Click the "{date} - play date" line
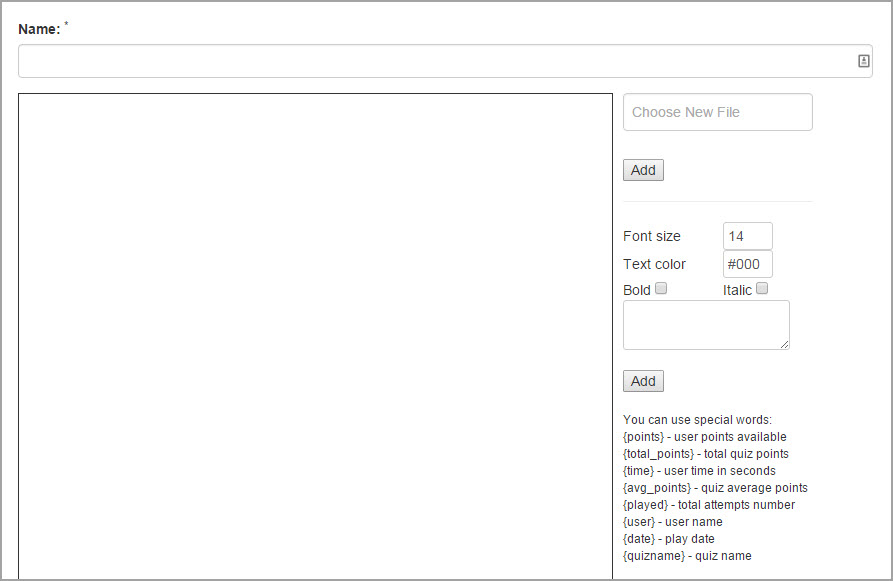 coord(669,539)
